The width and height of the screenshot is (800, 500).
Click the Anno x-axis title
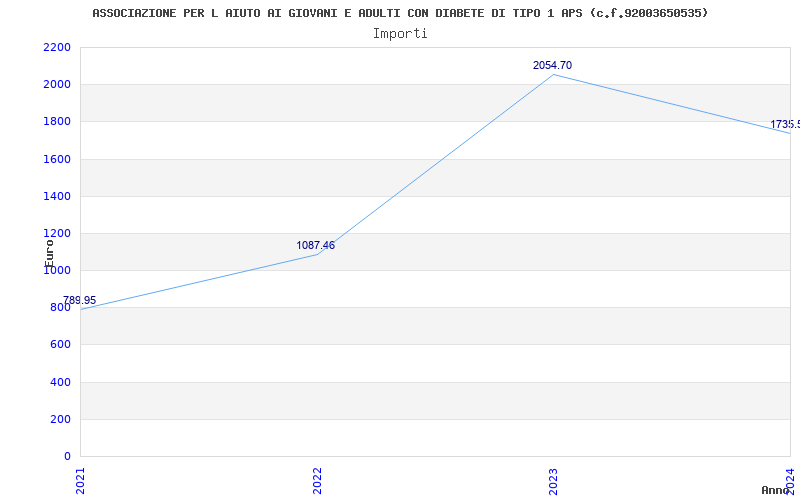[776, 490]
